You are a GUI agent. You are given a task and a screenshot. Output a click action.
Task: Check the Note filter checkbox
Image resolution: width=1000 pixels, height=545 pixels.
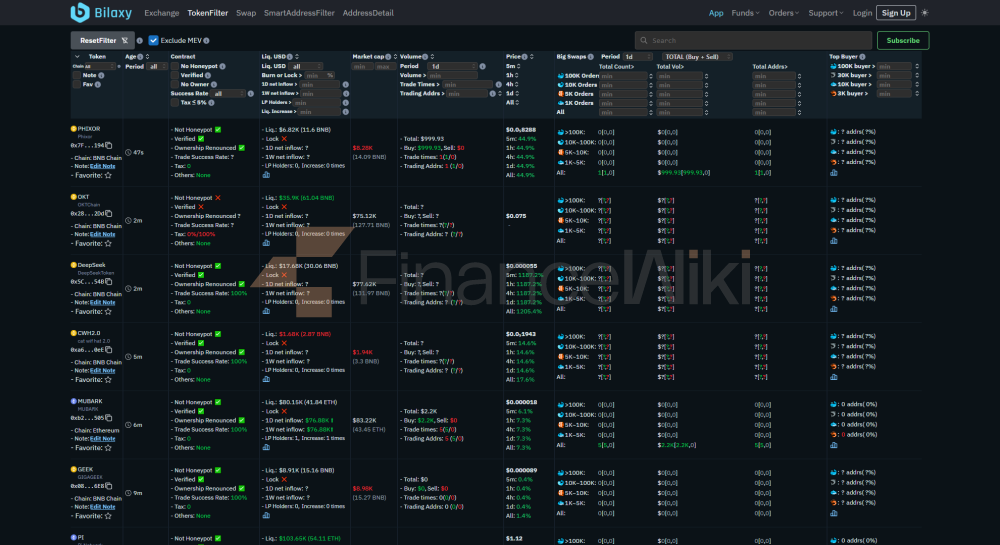[x=77, y=75]
